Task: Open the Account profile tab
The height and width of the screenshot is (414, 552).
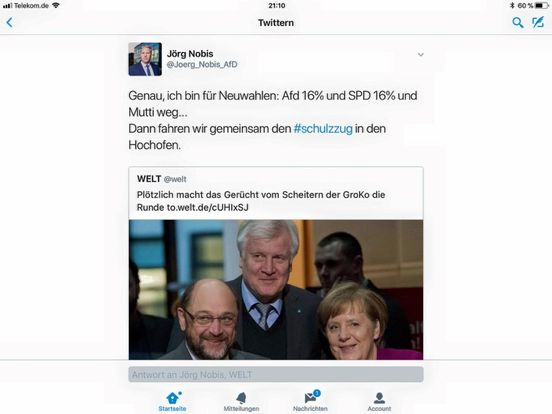Action: coord(379,401)
